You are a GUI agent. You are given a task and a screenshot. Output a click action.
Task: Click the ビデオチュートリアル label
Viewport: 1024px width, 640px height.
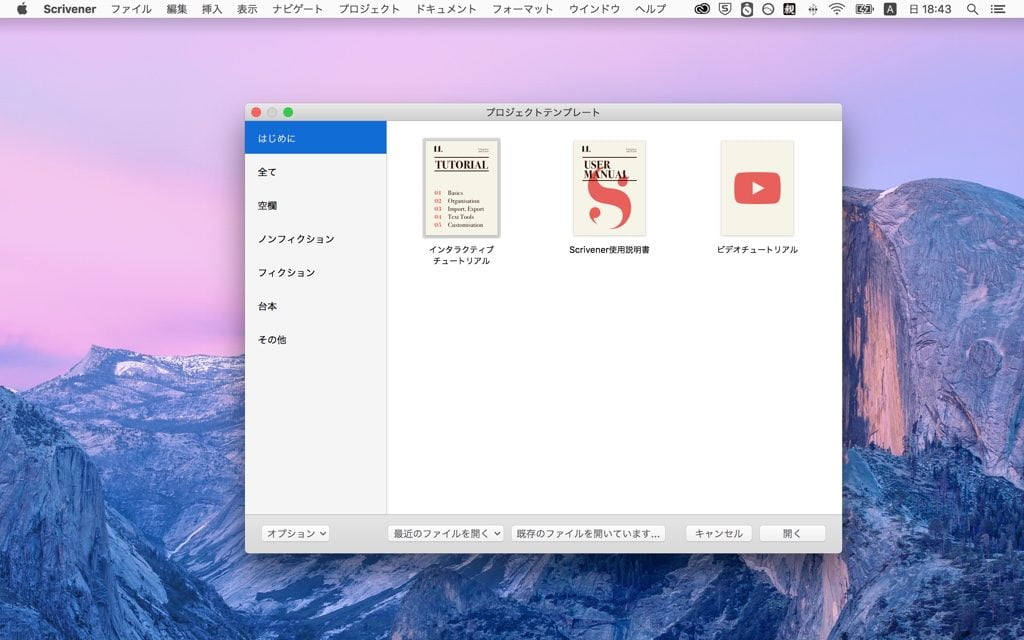757,249
